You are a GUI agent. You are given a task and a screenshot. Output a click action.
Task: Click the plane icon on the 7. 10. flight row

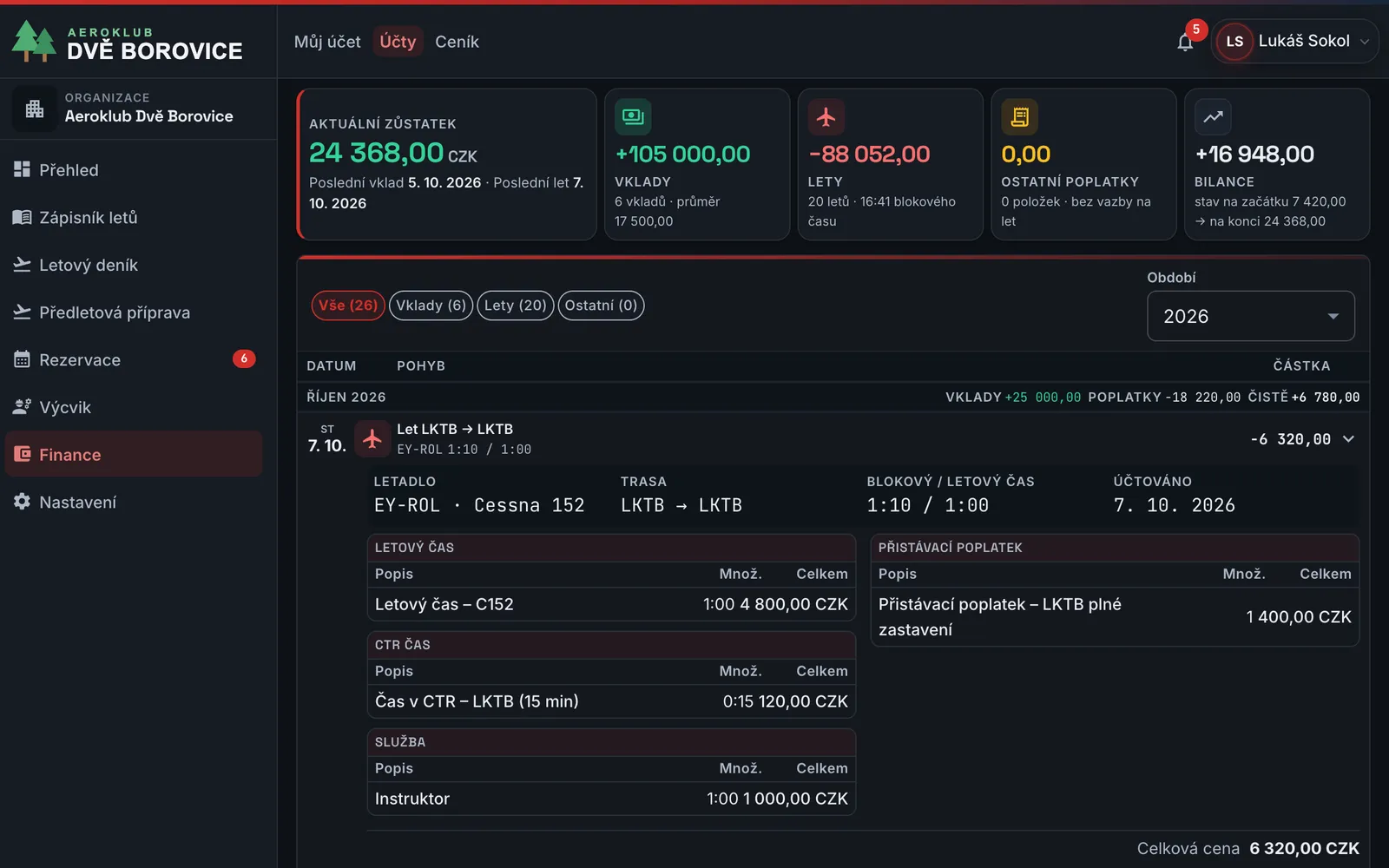click(x=372, y=438)
